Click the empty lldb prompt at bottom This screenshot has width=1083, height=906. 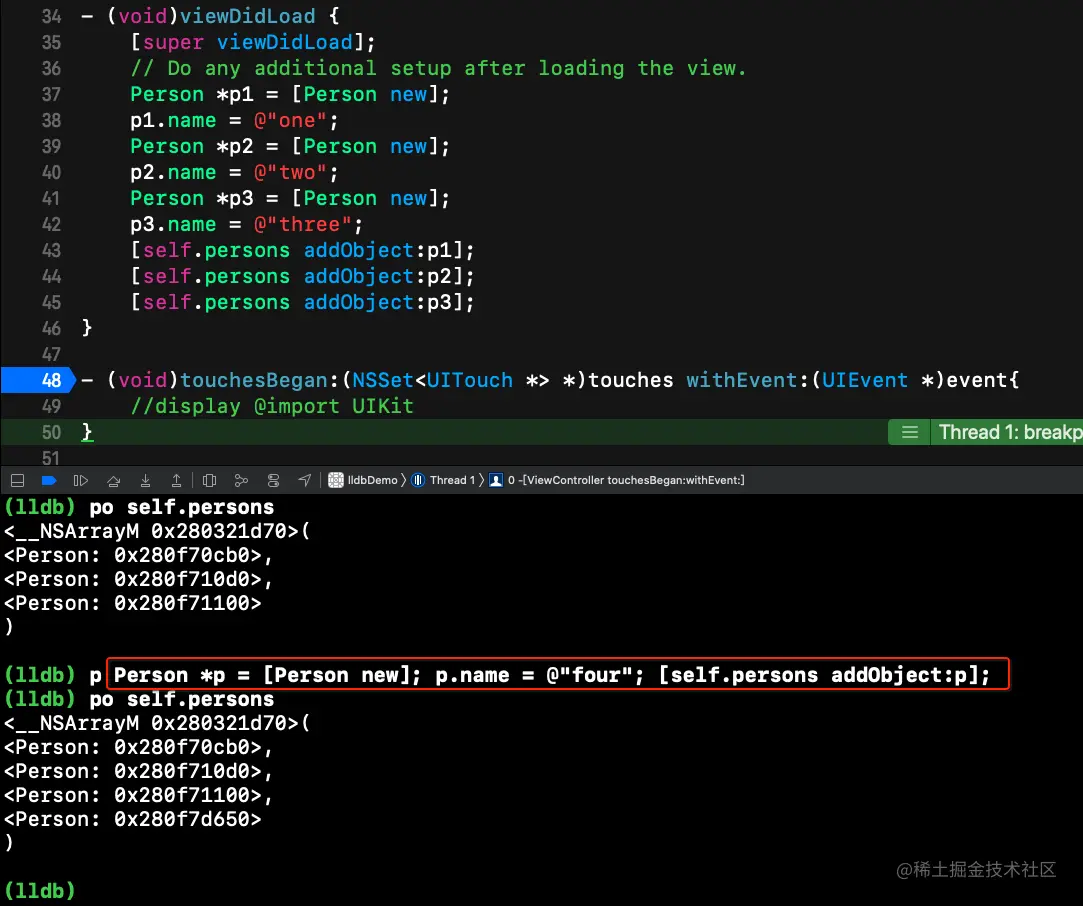point(40,889)
